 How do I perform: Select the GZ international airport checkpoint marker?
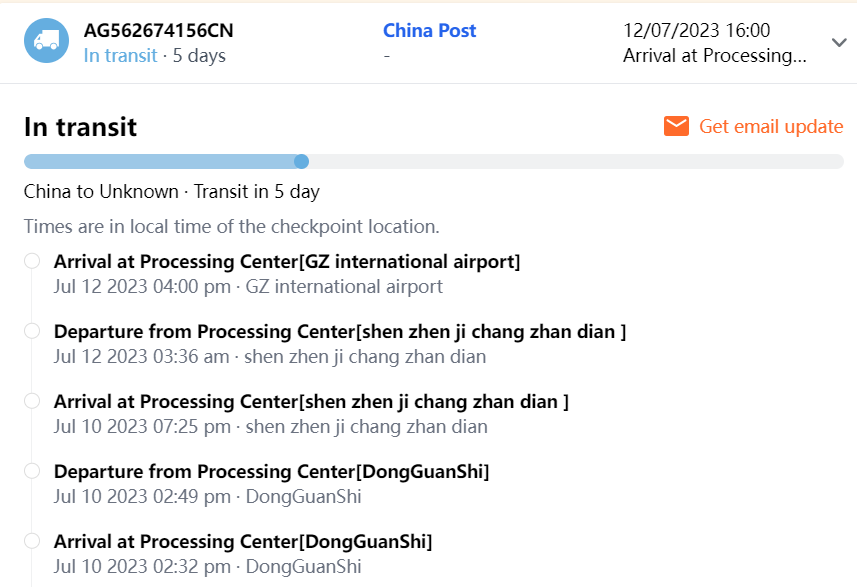tap(32, 261)
